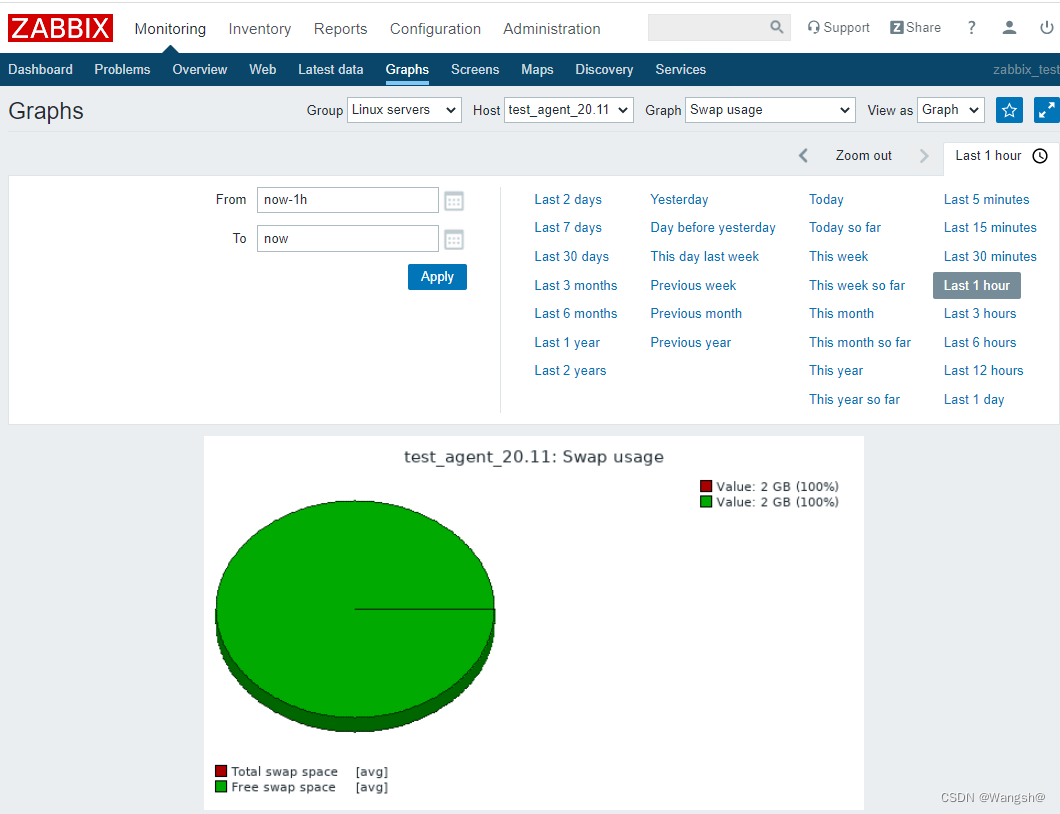Select This year so far range
This screenshot has width=1060, height=814.
point(854,400)
